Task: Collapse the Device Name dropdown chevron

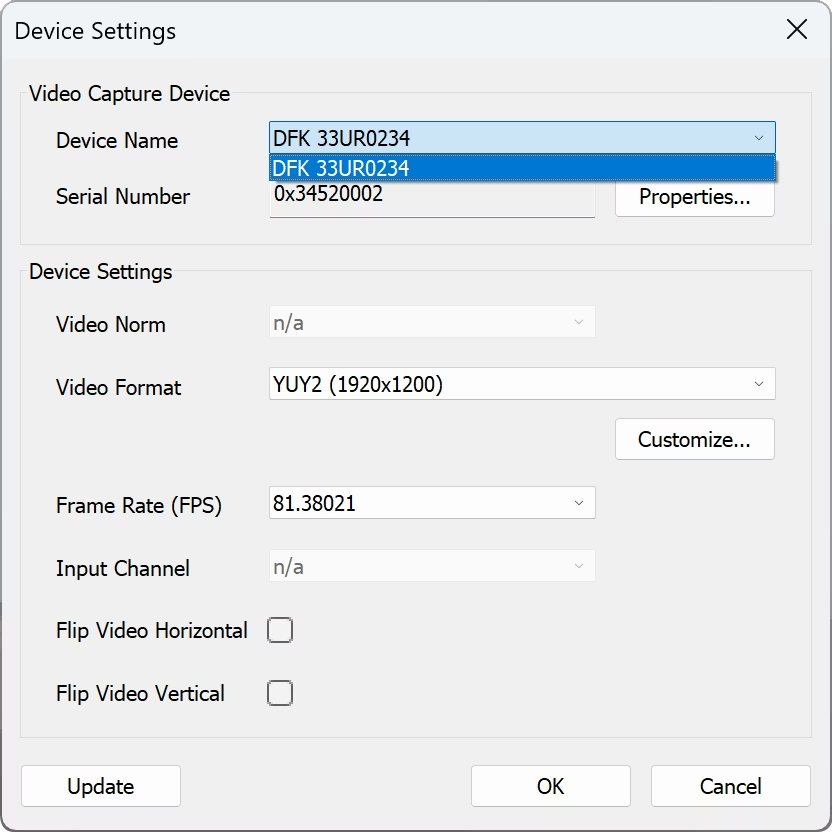Action: 759,138
